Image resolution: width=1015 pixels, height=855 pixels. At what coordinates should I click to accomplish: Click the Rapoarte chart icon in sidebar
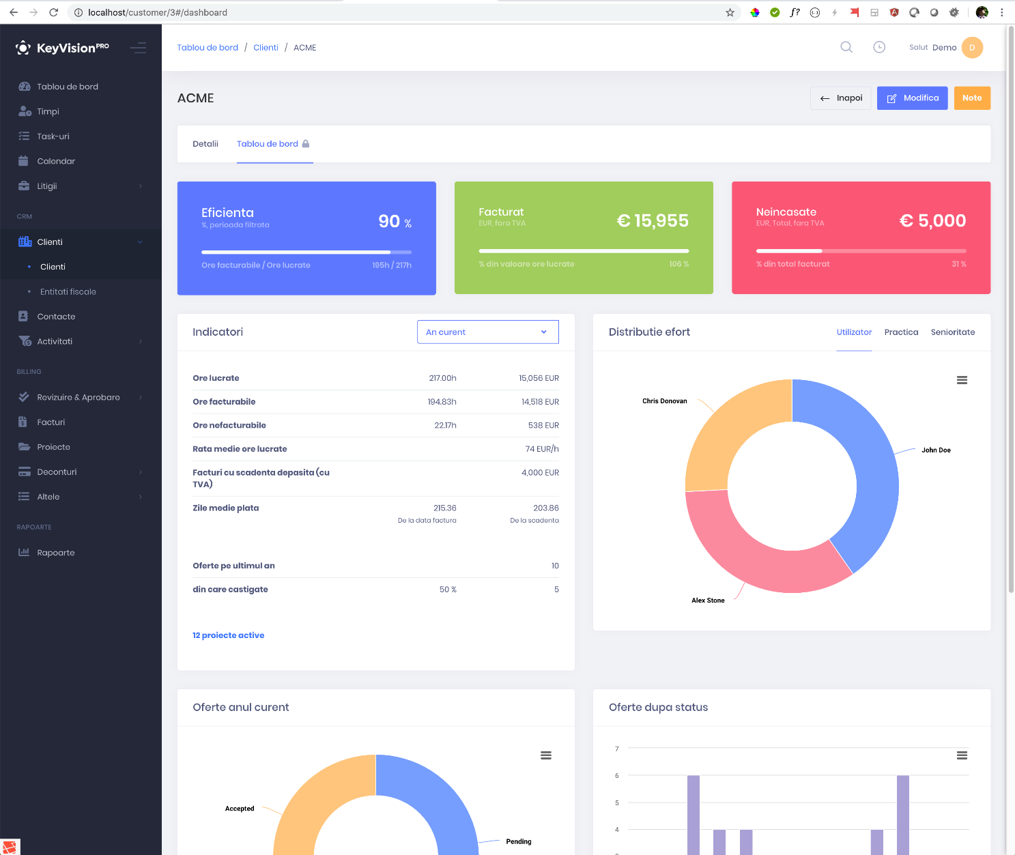coord(24,552)
